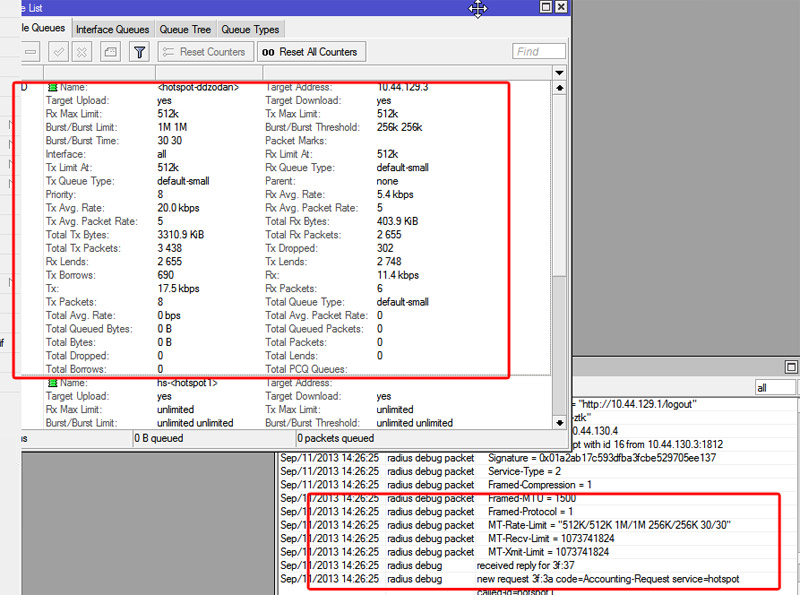Click the Reset All Counters button

coord(311,52)
